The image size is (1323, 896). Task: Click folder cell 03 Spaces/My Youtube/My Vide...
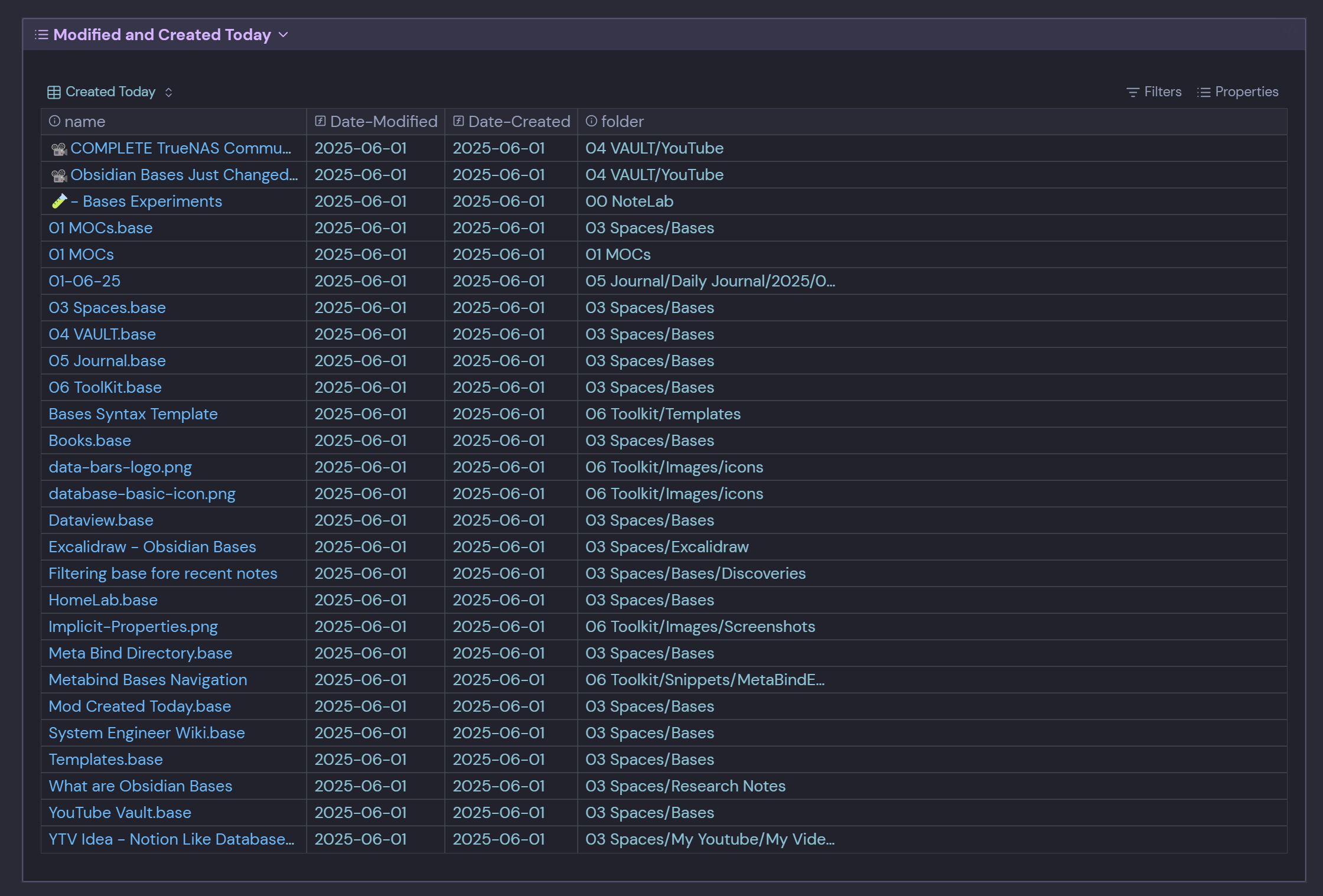point(933,839)
